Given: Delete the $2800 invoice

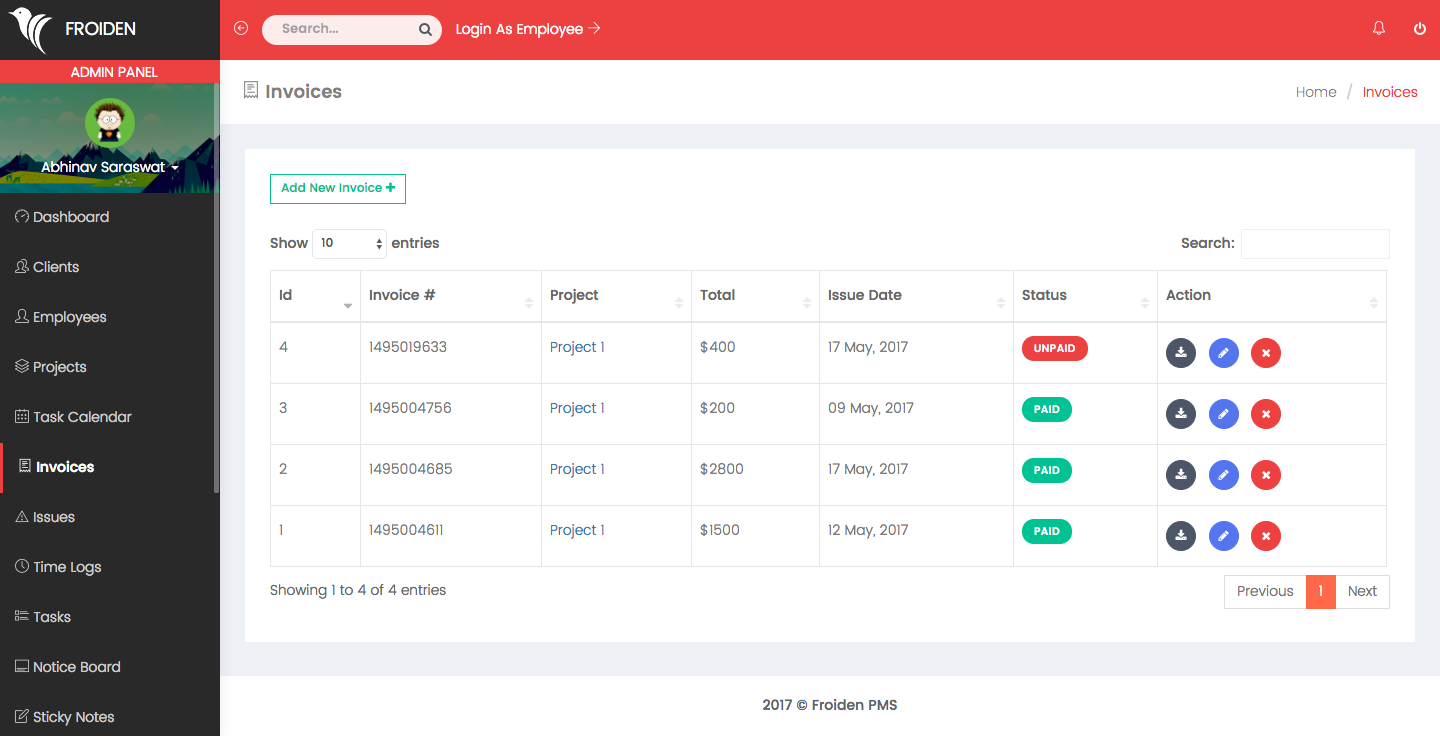Looking at the screenshot, I should (1265, 475).
